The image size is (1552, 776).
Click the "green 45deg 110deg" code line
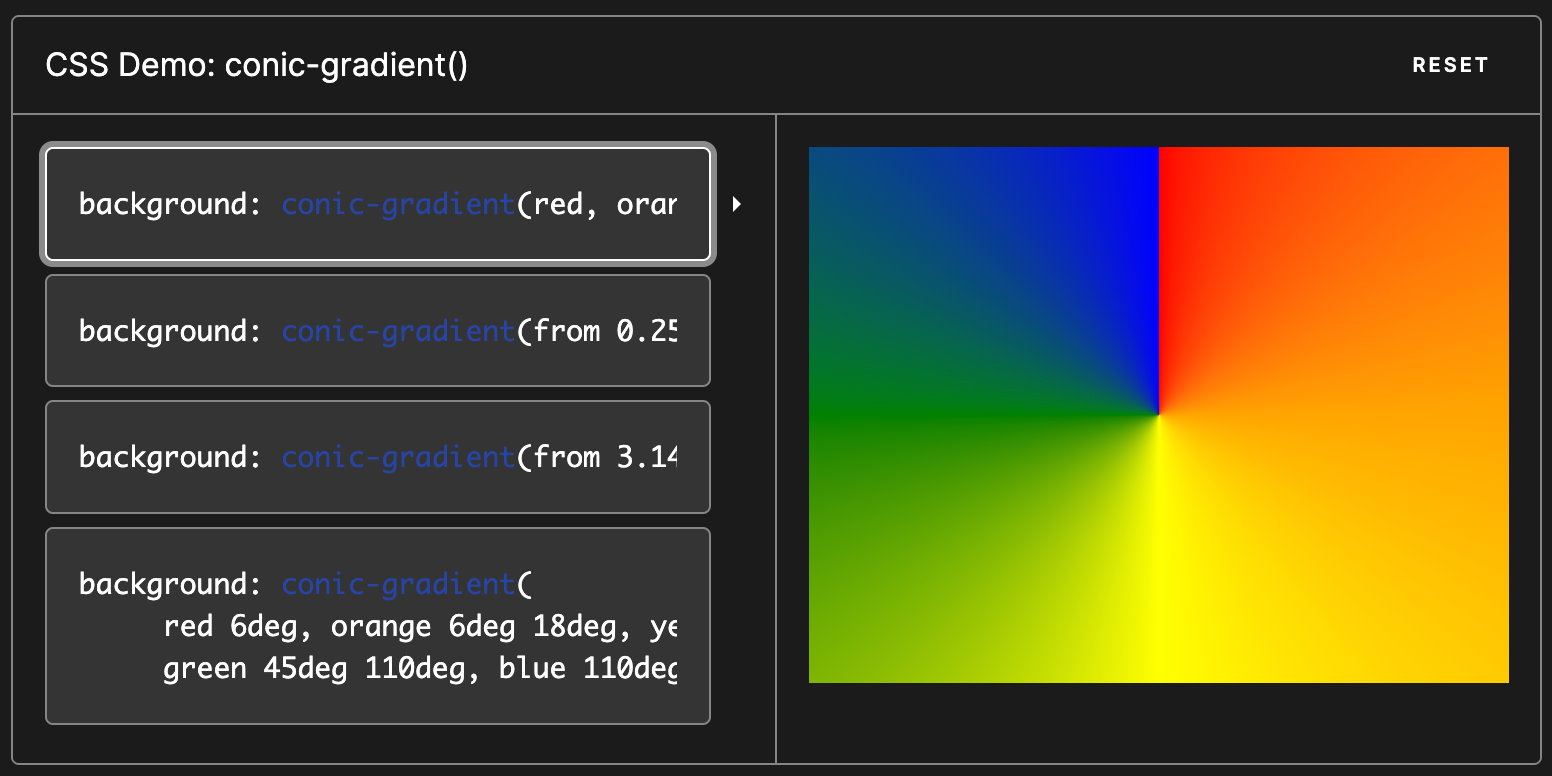(305, 668)
